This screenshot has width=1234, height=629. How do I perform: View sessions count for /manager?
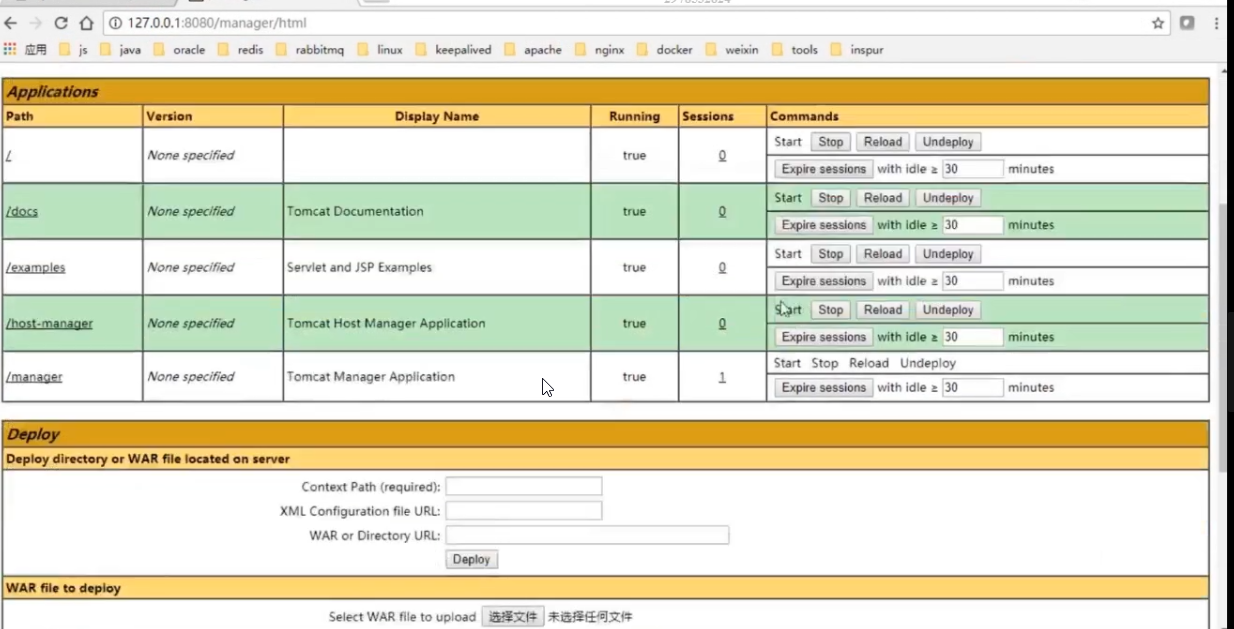(722, 377)
